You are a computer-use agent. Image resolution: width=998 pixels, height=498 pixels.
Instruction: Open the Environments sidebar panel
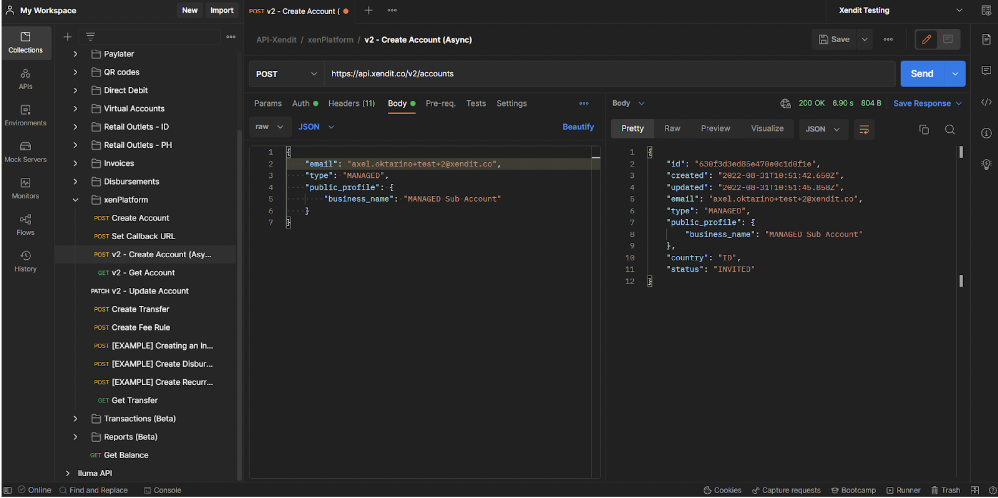click(26, 115)
